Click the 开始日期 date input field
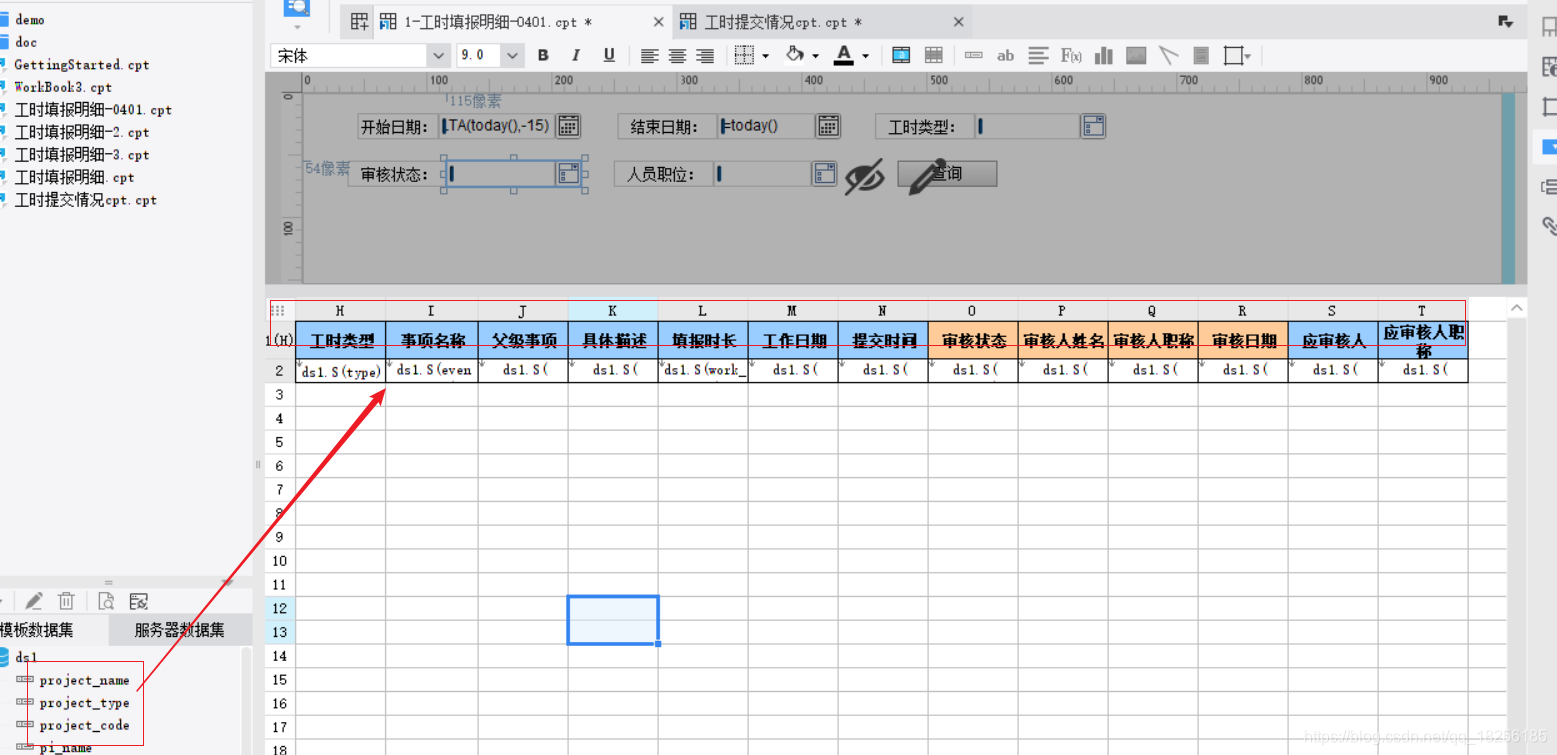1557x755 pixels. (497, 125)
